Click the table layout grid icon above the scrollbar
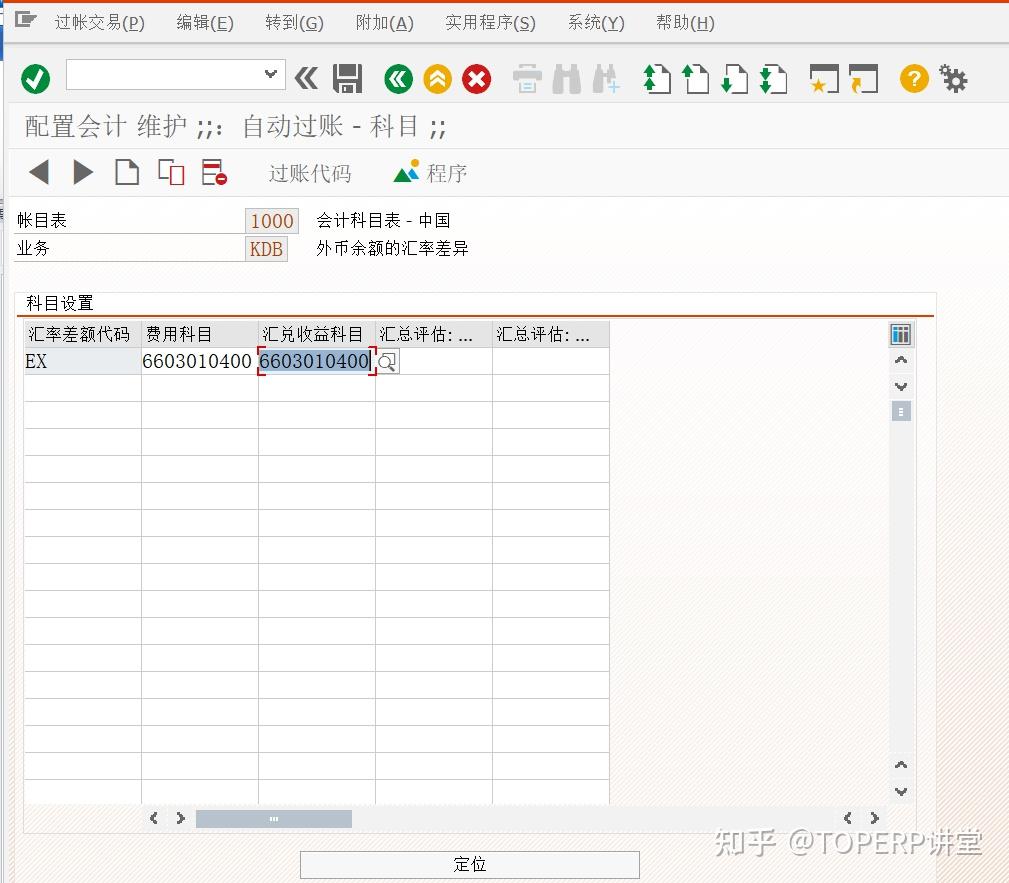Screen dimensions: 1009x883 click(901, 333)
